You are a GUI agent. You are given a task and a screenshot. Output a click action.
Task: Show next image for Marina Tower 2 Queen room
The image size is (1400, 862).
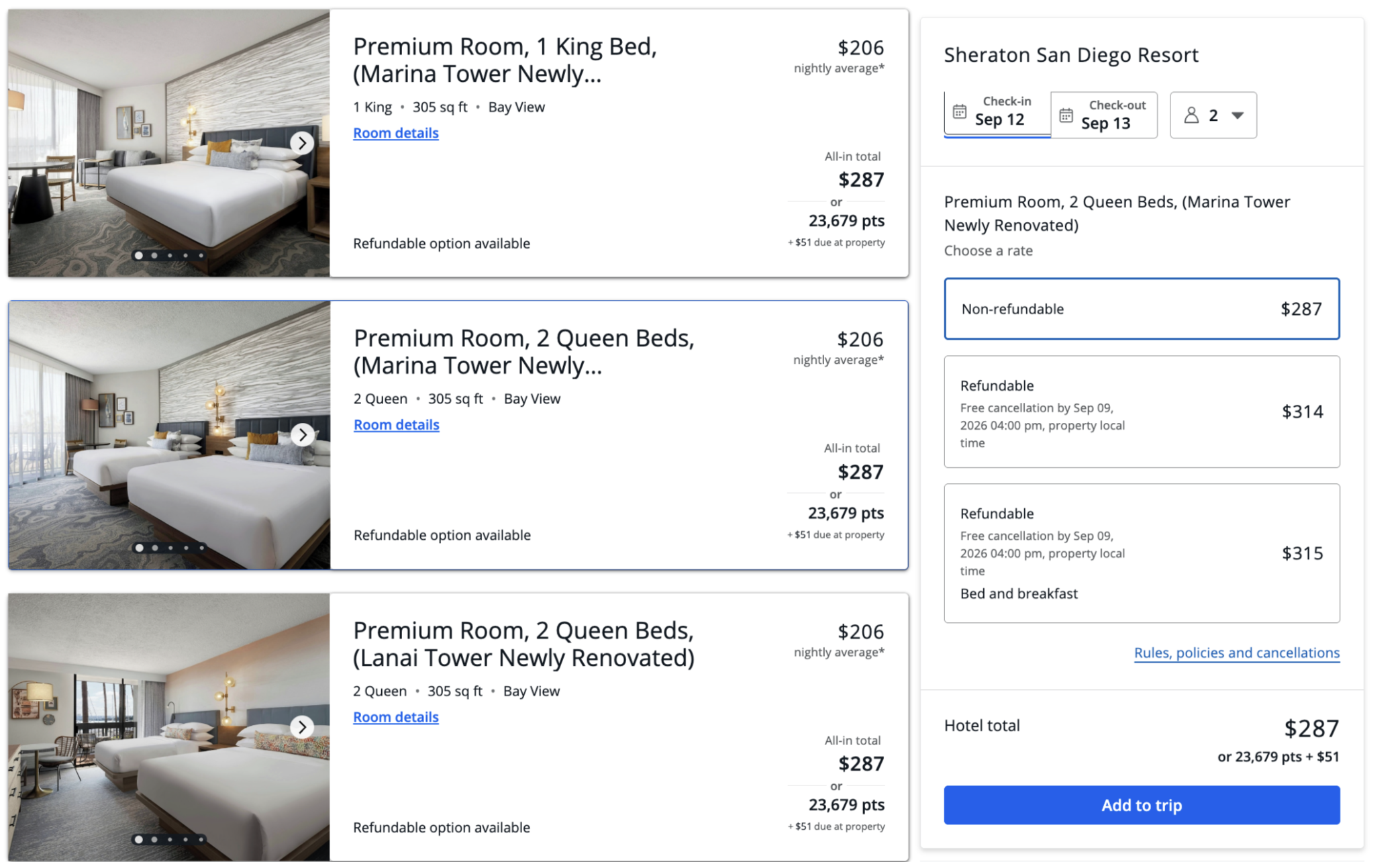[x=303, y=435]
